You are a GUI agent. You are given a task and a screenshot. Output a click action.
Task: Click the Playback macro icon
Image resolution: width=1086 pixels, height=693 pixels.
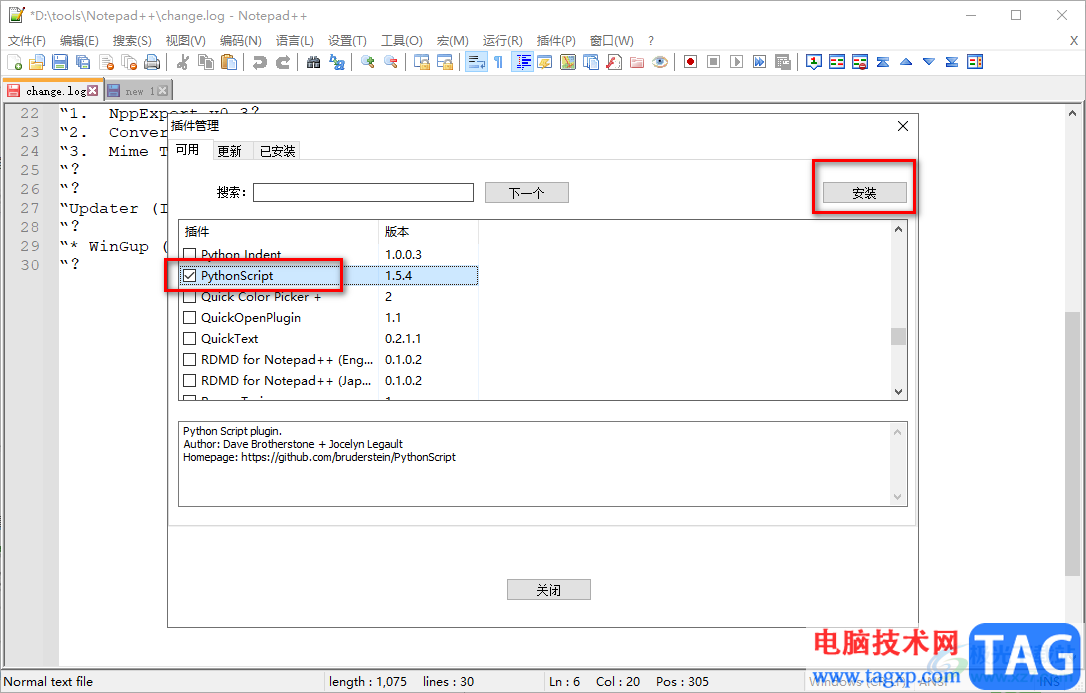pos(736,62)
